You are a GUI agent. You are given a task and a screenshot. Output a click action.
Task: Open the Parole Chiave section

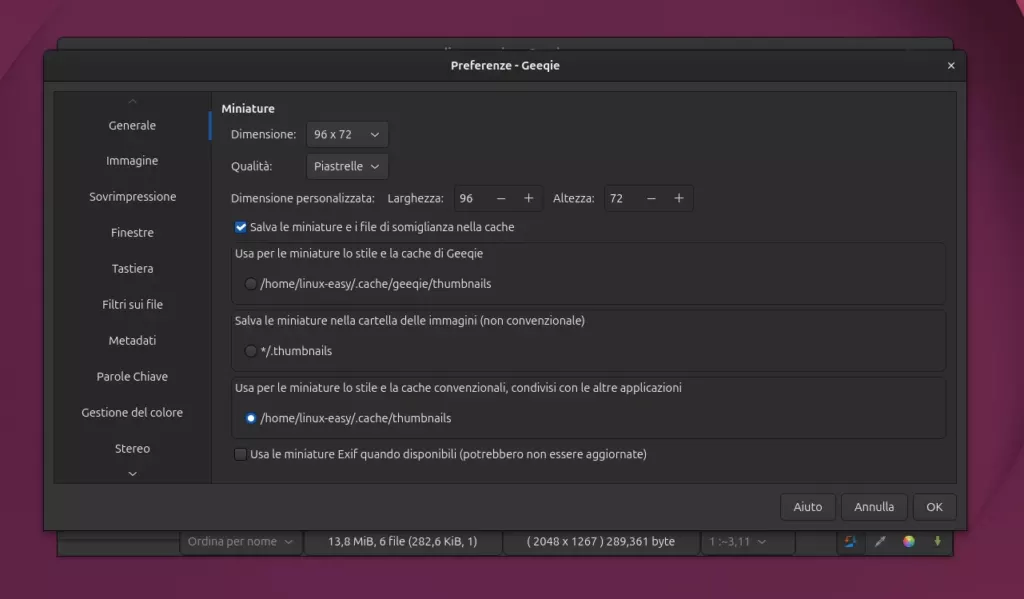132,376
